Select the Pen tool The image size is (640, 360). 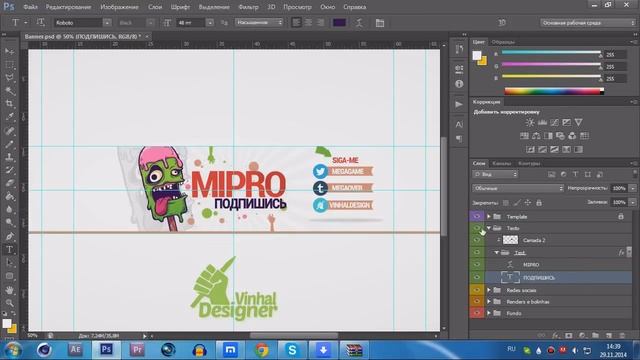point(9,236)
